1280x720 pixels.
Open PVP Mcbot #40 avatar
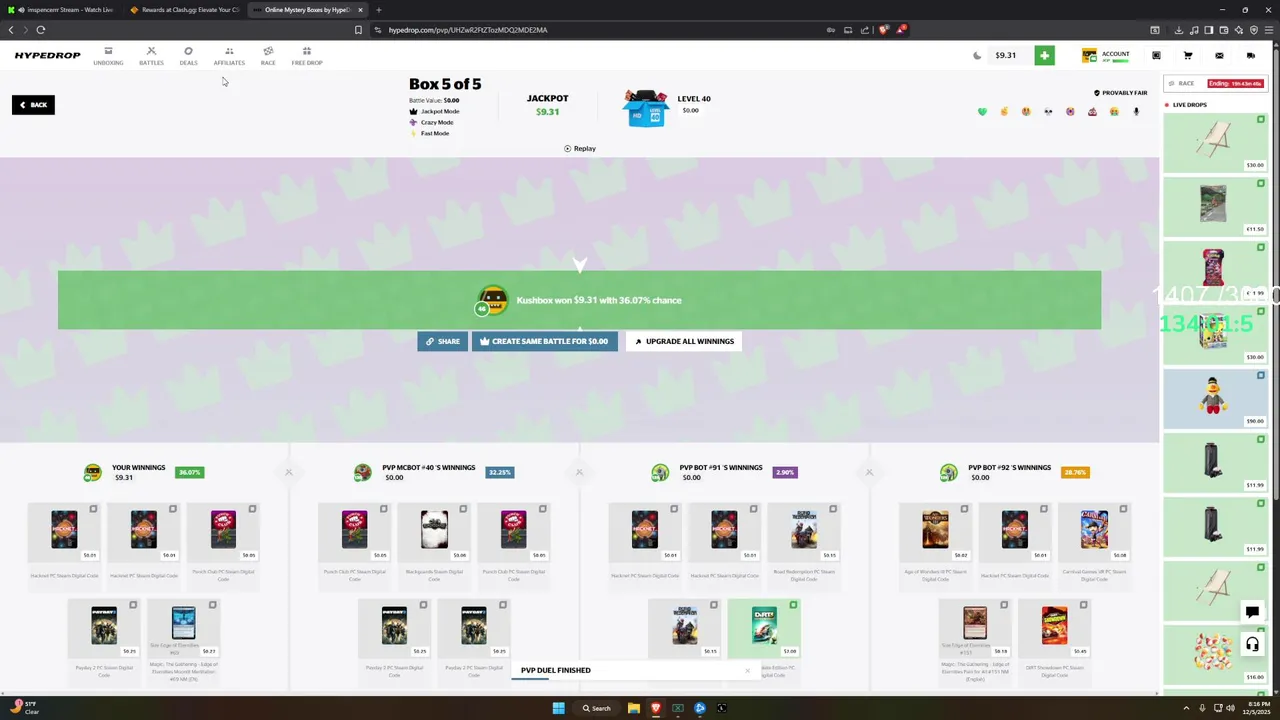tap(363, 472)
